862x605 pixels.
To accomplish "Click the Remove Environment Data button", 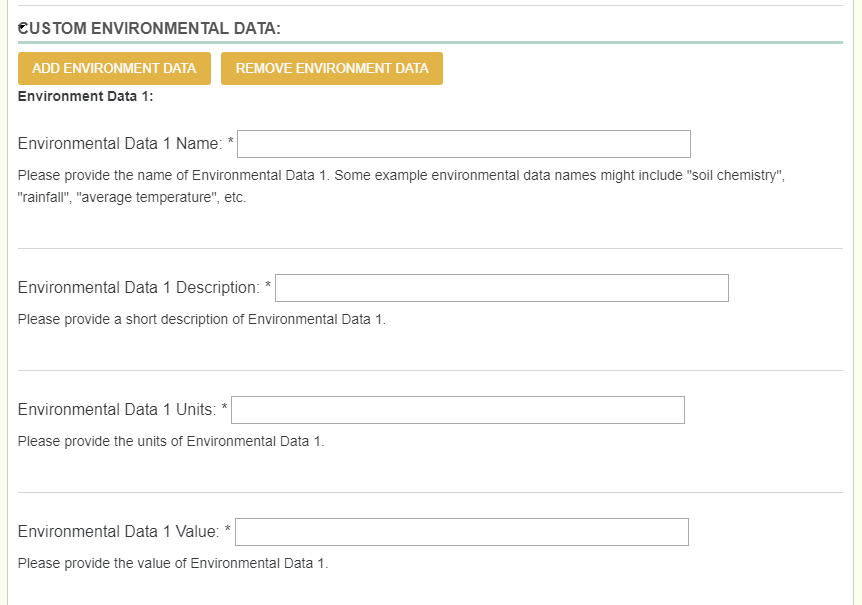I will click(x=331, y=69).
